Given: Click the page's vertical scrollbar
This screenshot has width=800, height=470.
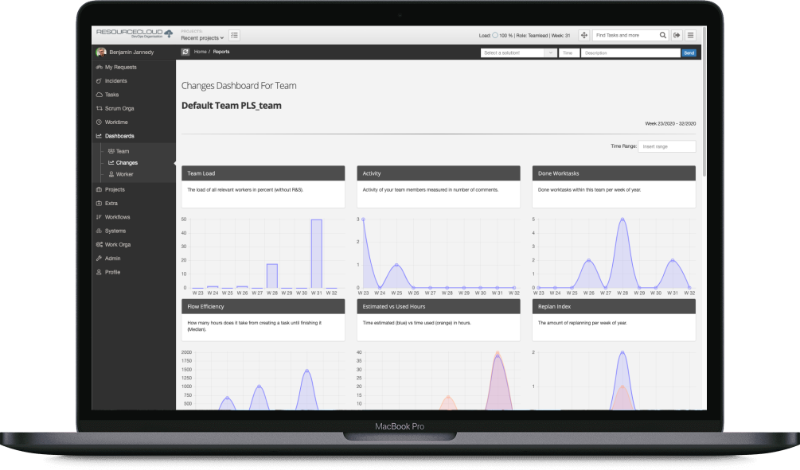Looking at the screenshot, I should tap(704, 102).
